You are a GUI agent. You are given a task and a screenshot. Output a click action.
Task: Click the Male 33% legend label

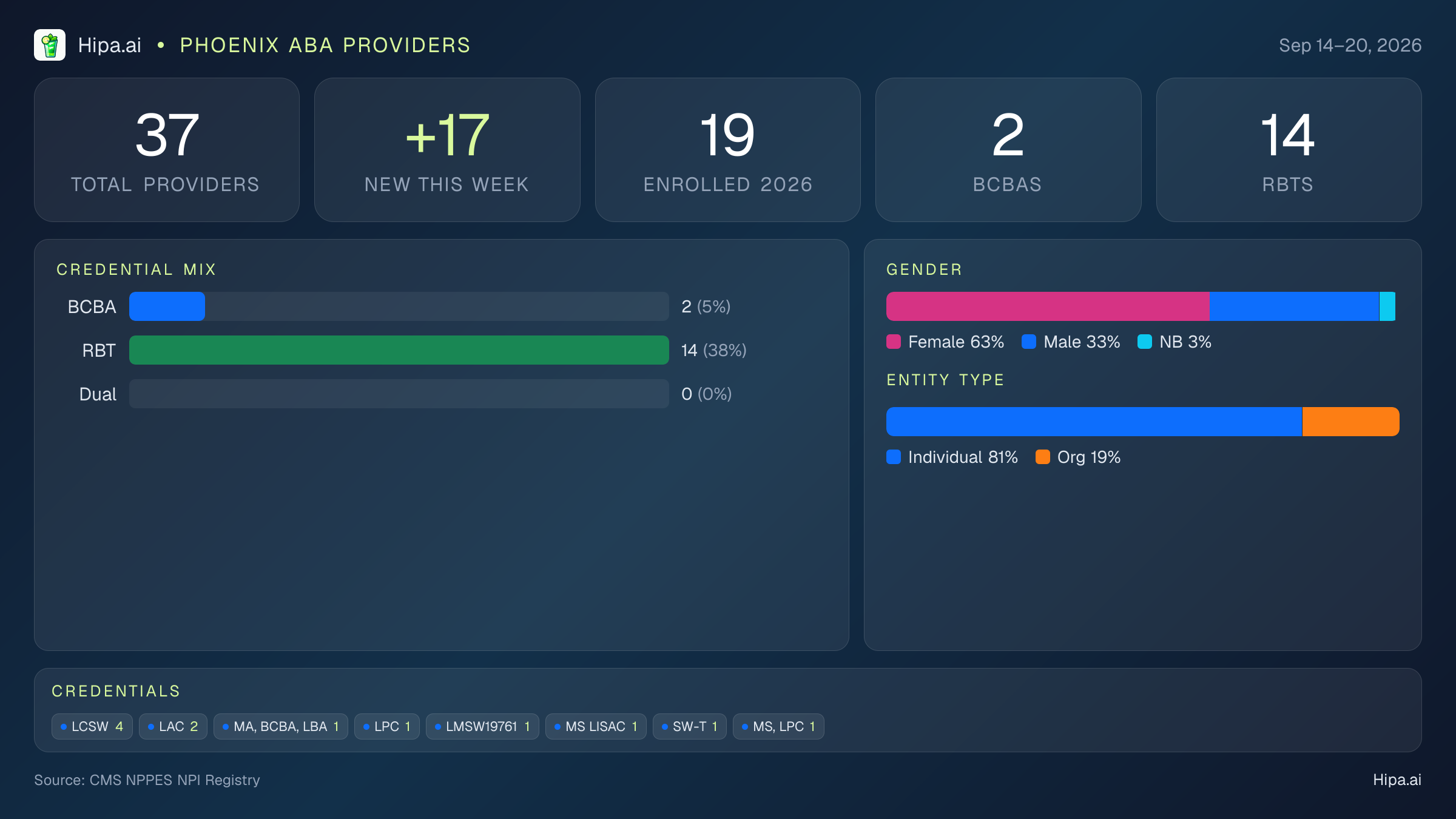click(x=1082, y=342)
